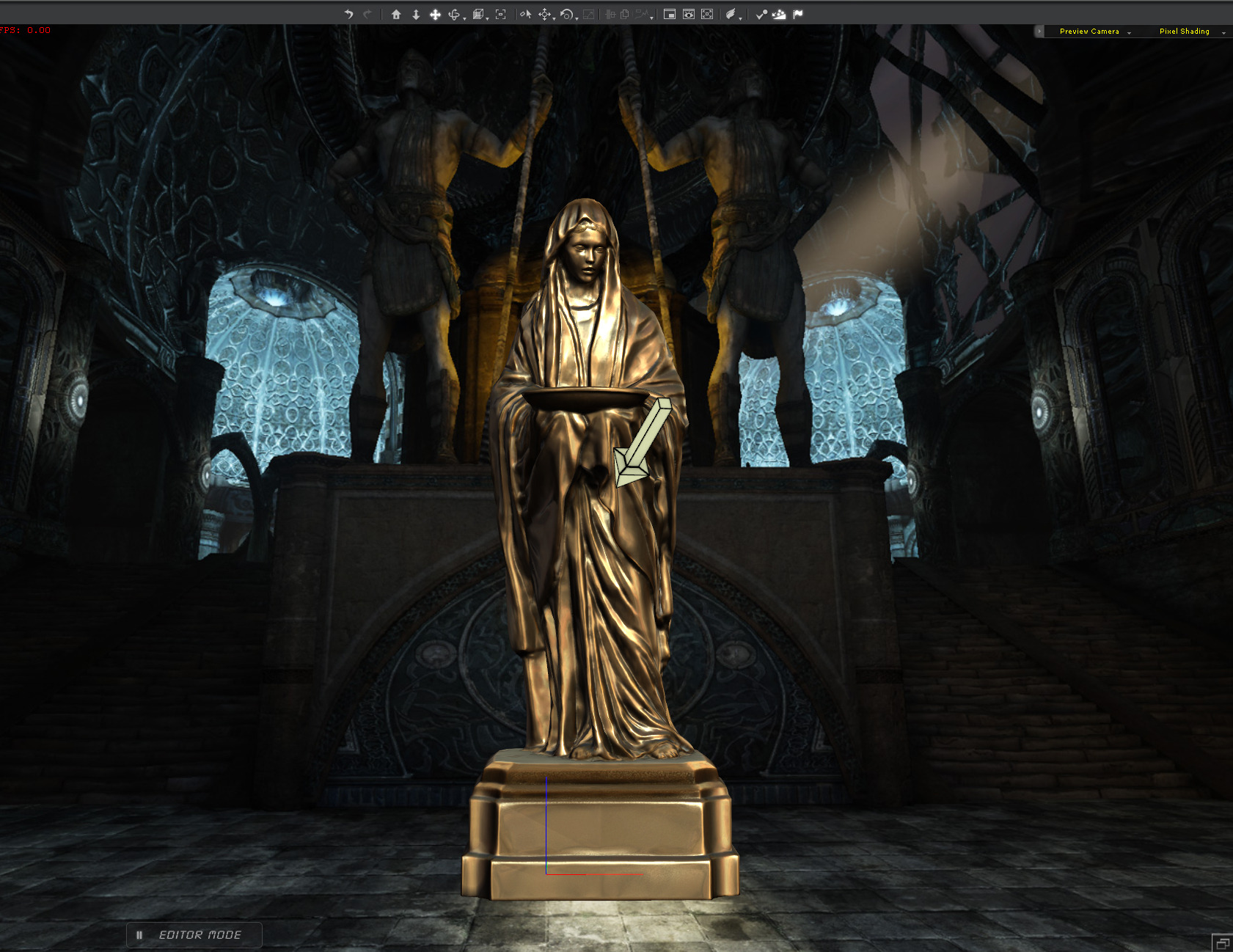This screenshot has height=952, width=1233.
Task: Expand the orbit camera tool options
Action: (x=464, y=18)
